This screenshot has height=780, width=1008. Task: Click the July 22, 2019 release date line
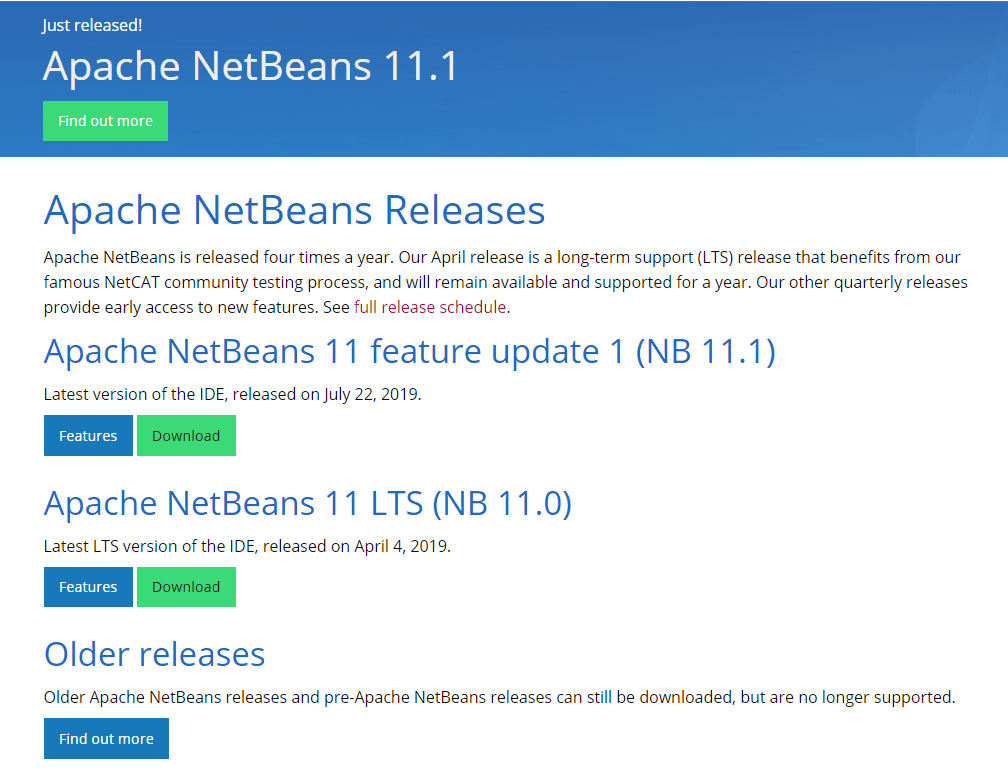point(233,394)
